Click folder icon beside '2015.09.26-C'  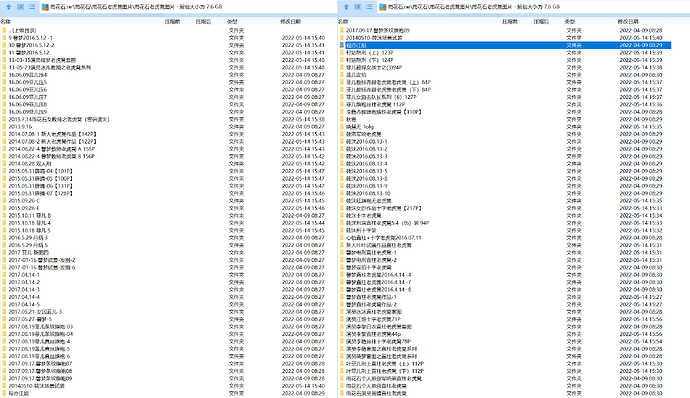(x=4, y=200)
